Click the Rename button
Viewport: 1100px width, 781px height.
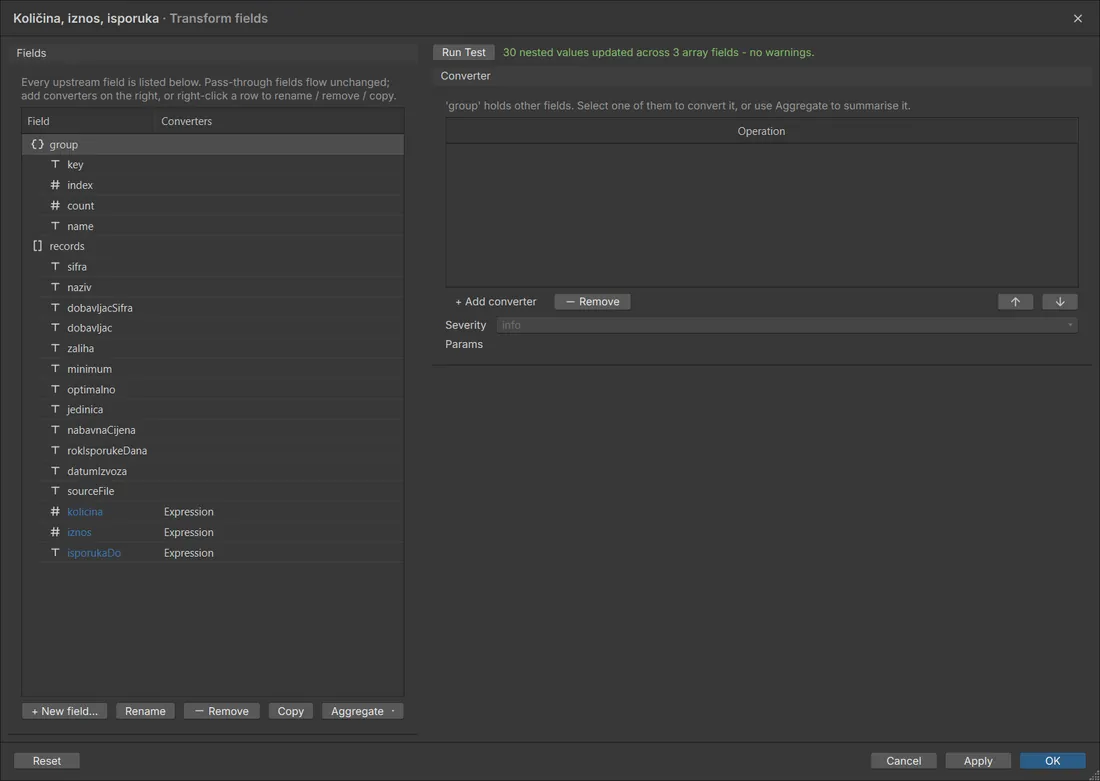point(145,711)
